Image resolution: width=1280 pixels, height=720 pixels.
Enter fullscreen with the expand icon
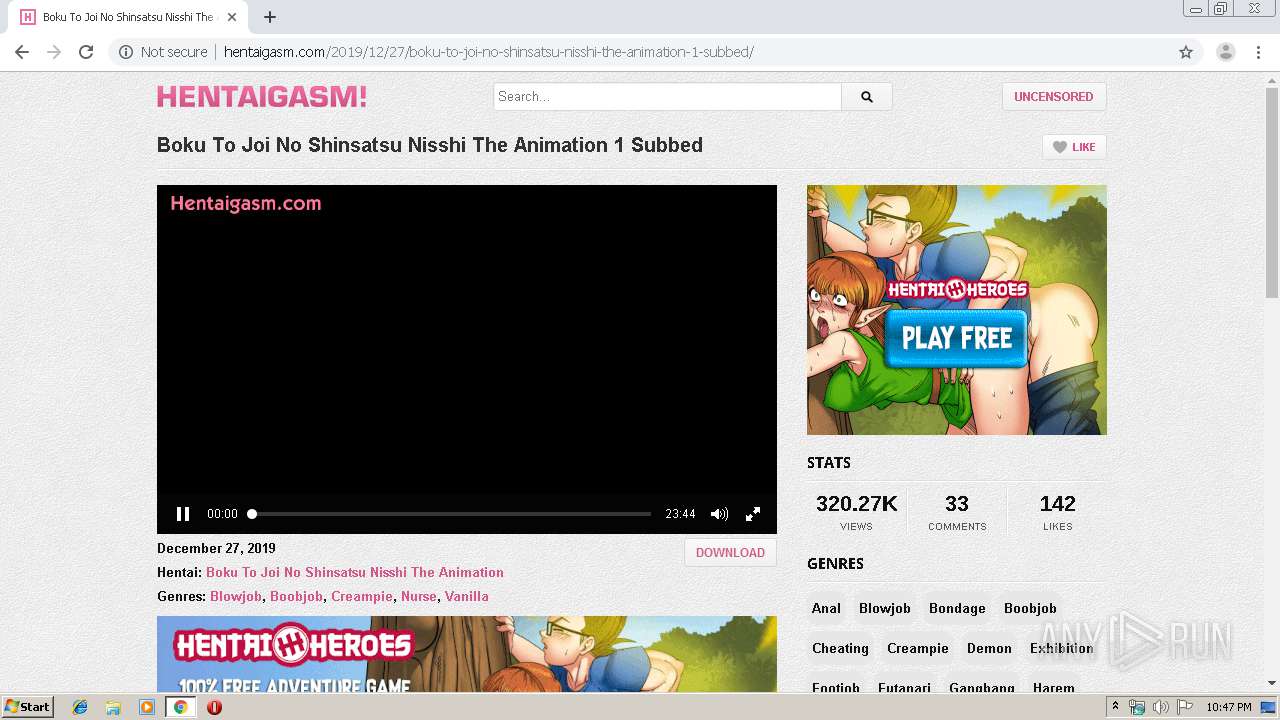tap(753, 514)
